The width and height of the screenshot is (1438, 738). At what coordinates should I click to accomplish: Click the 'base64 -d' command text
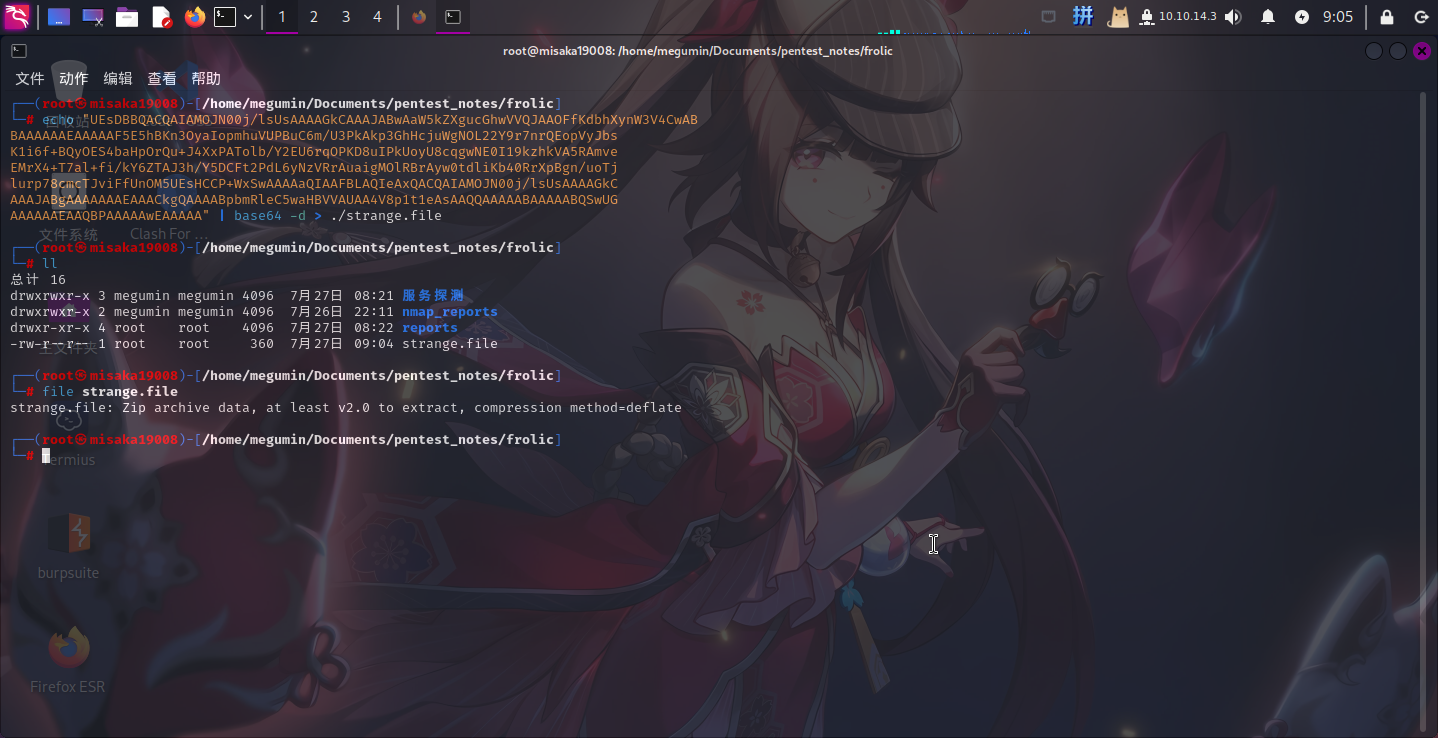point(270,215)
